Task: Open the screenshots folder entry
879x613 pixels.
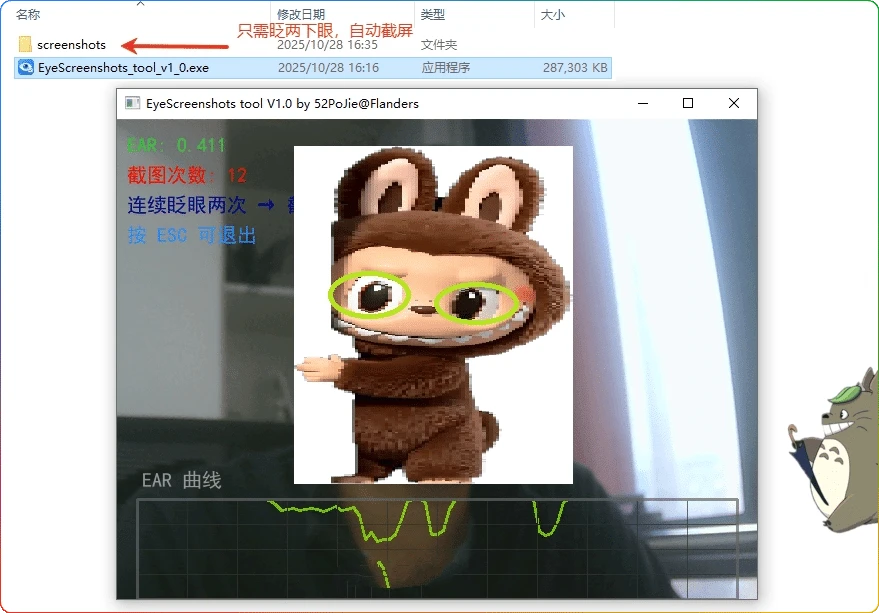Action: [70, 44]
